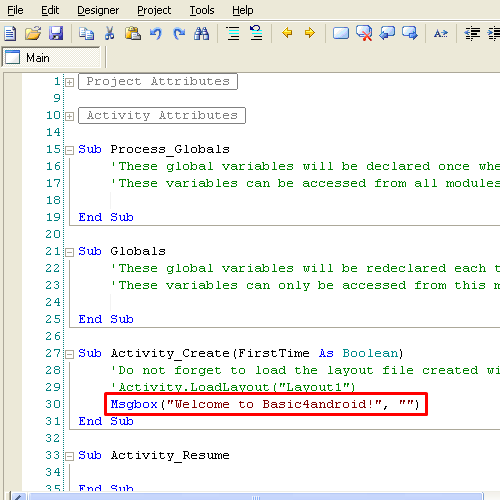Expand the Activity Attributes region

pyautogui.click(x=69, y=116)
